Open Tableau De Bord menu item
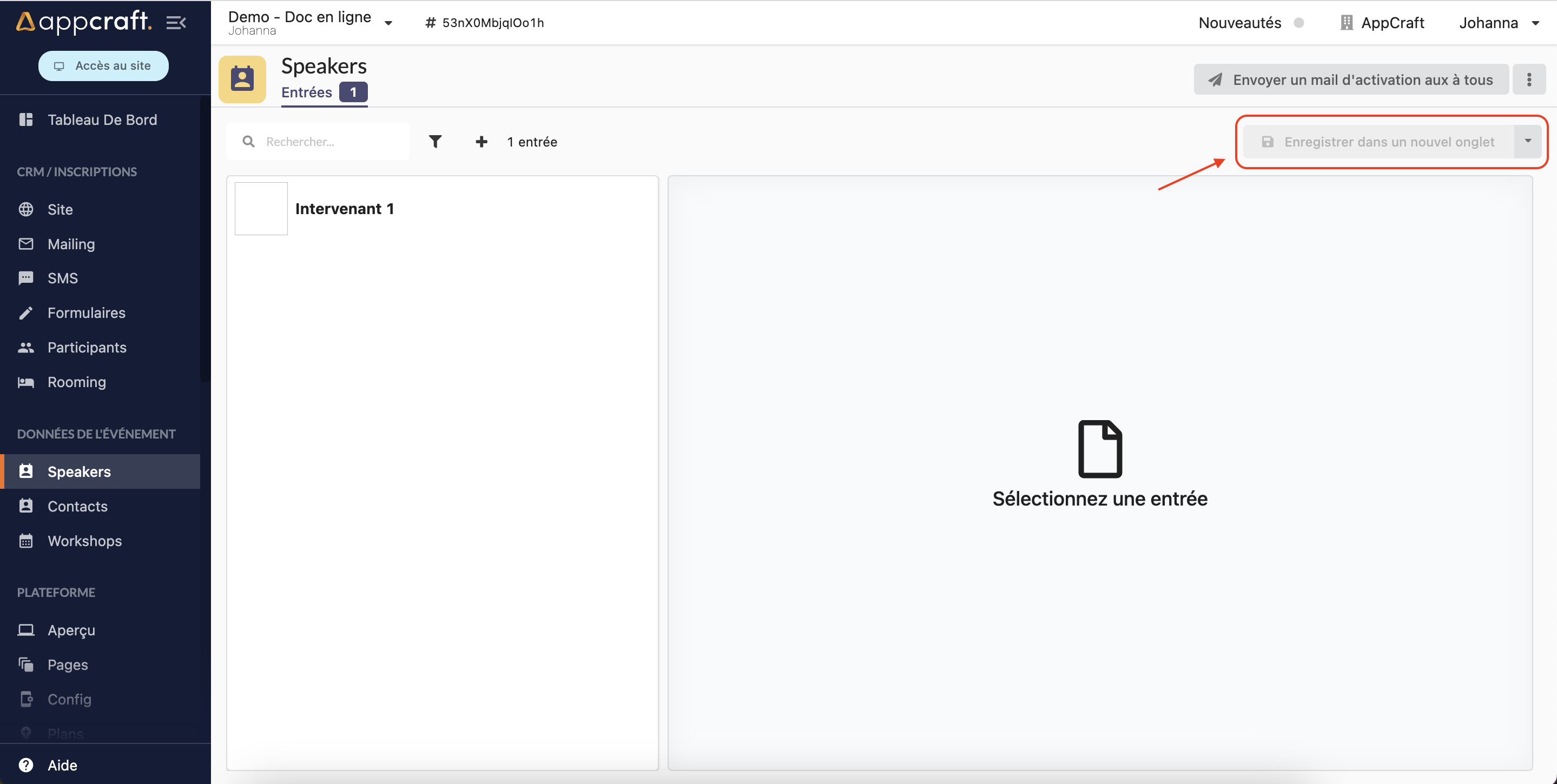Screen dimensions: 1557x784 [x=102, y=119]
